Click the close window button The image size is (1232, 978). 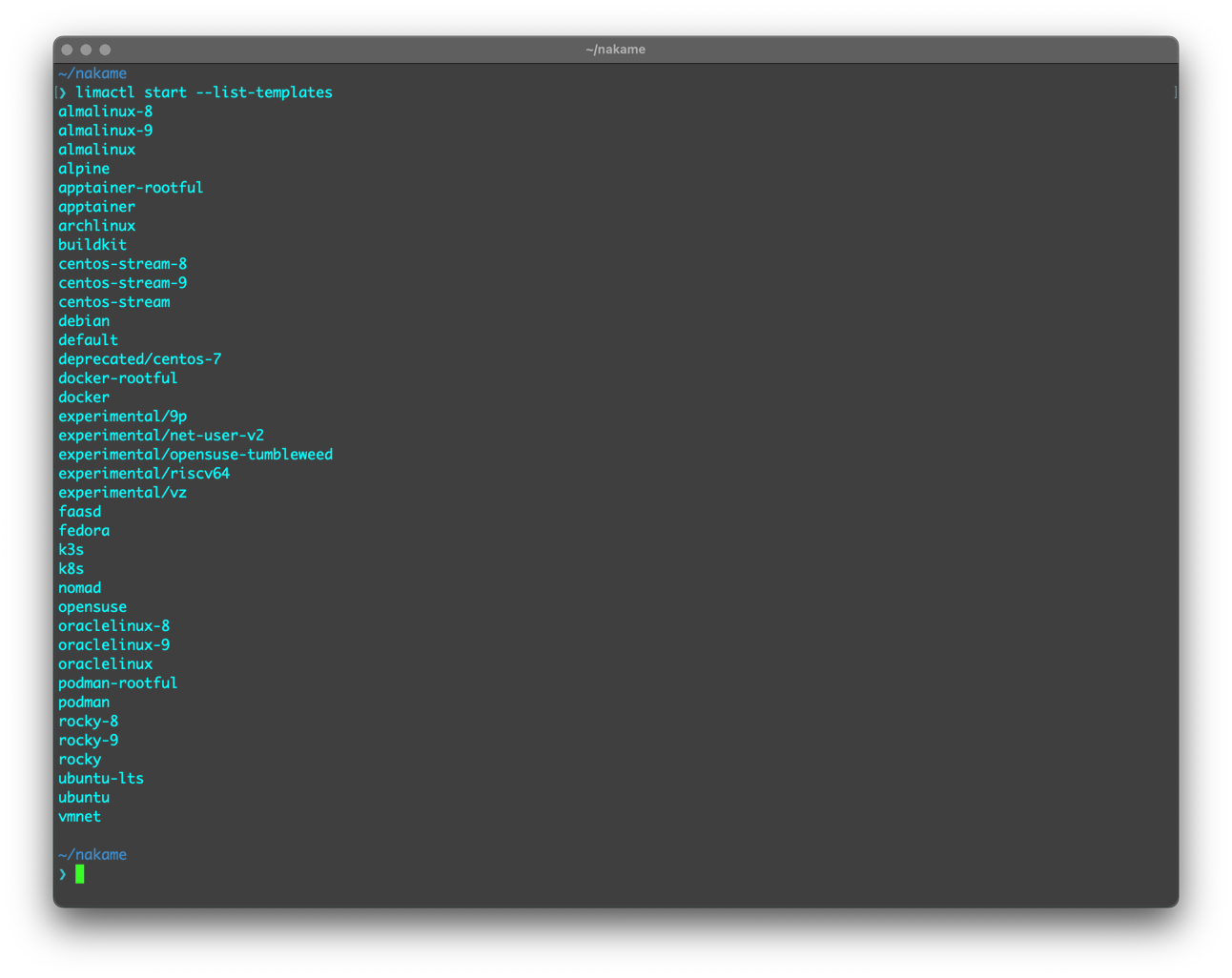point(67,50)
